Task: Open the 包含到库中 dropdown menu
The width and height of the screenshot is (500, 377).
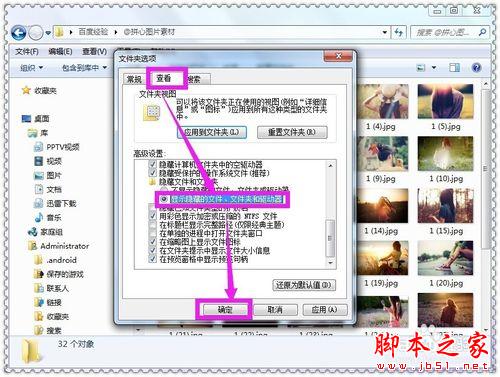Action: 84,68
